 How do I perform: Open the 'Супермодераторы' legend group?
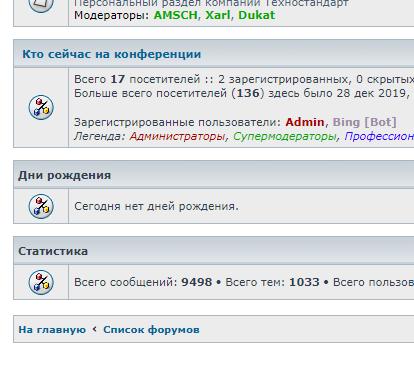285,136
